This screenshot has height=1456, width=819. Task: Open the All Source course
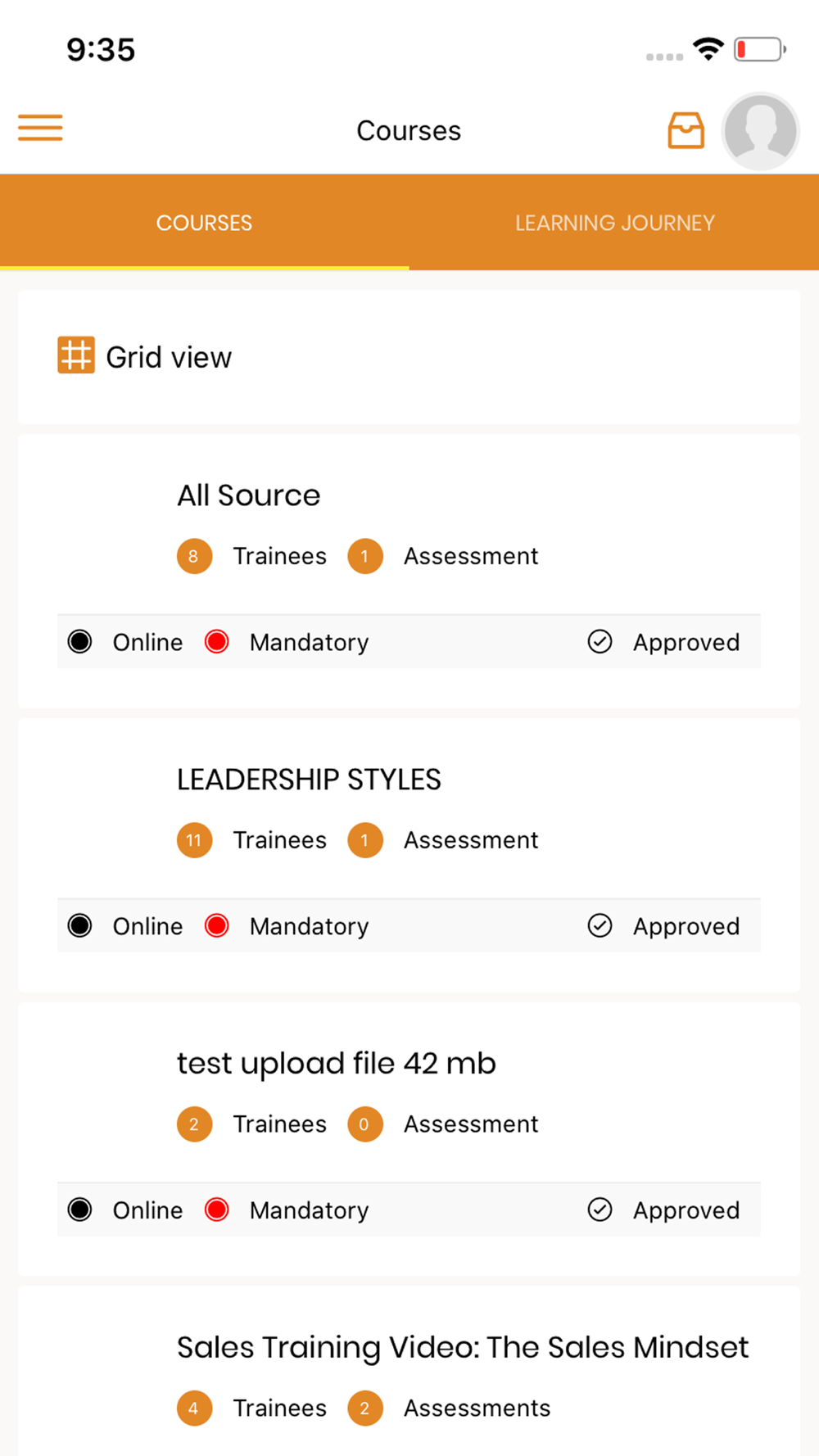pos(249,495)
